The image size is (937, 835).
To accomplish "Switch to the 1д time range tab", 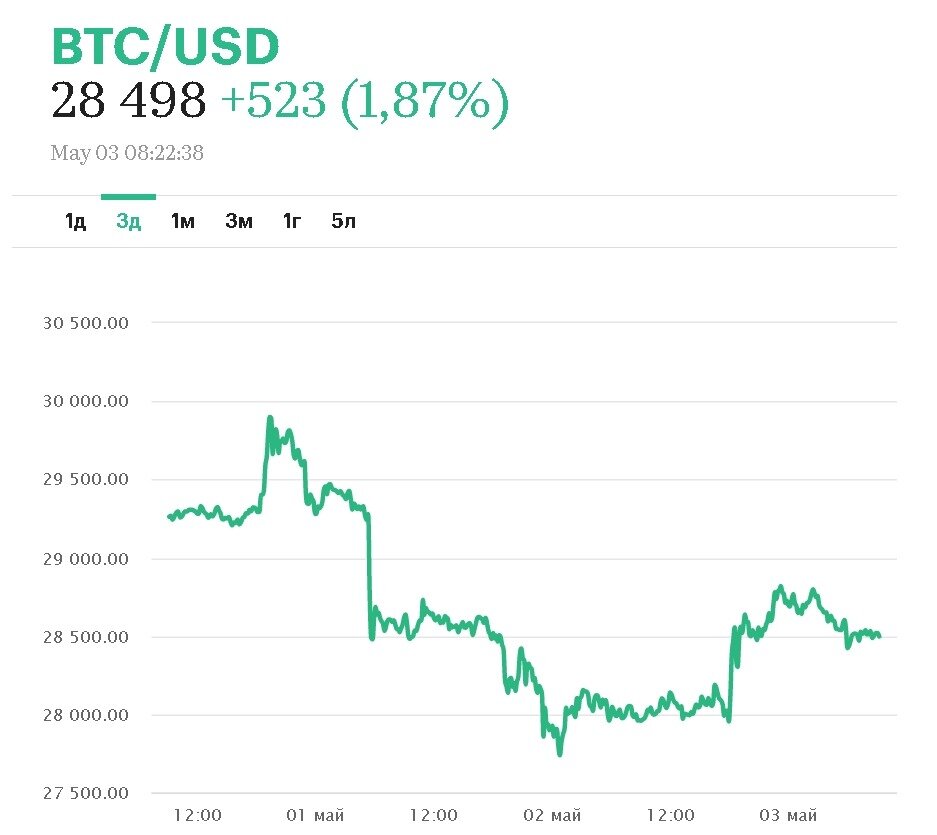I will click(75, 221).
